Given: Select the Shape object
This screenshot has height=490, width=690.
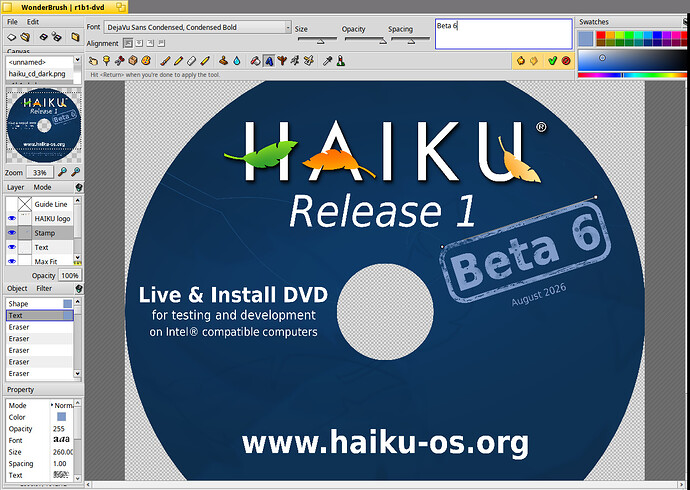Looking at the screenshot, I should 40,304.
